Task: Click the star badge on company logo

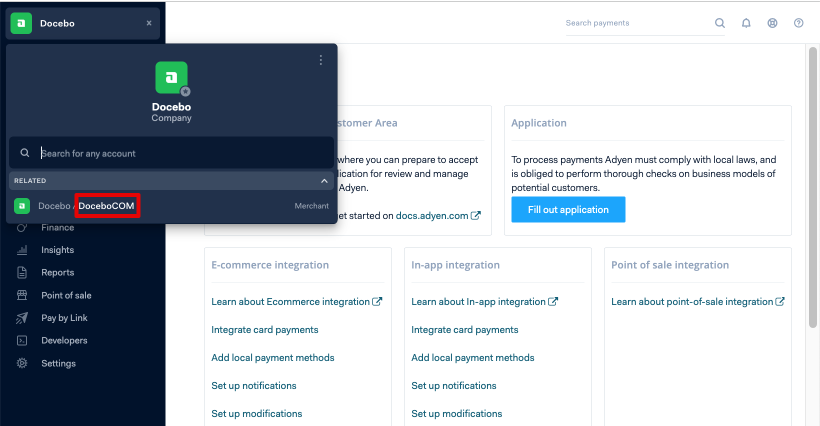Action: click(185, 92)
